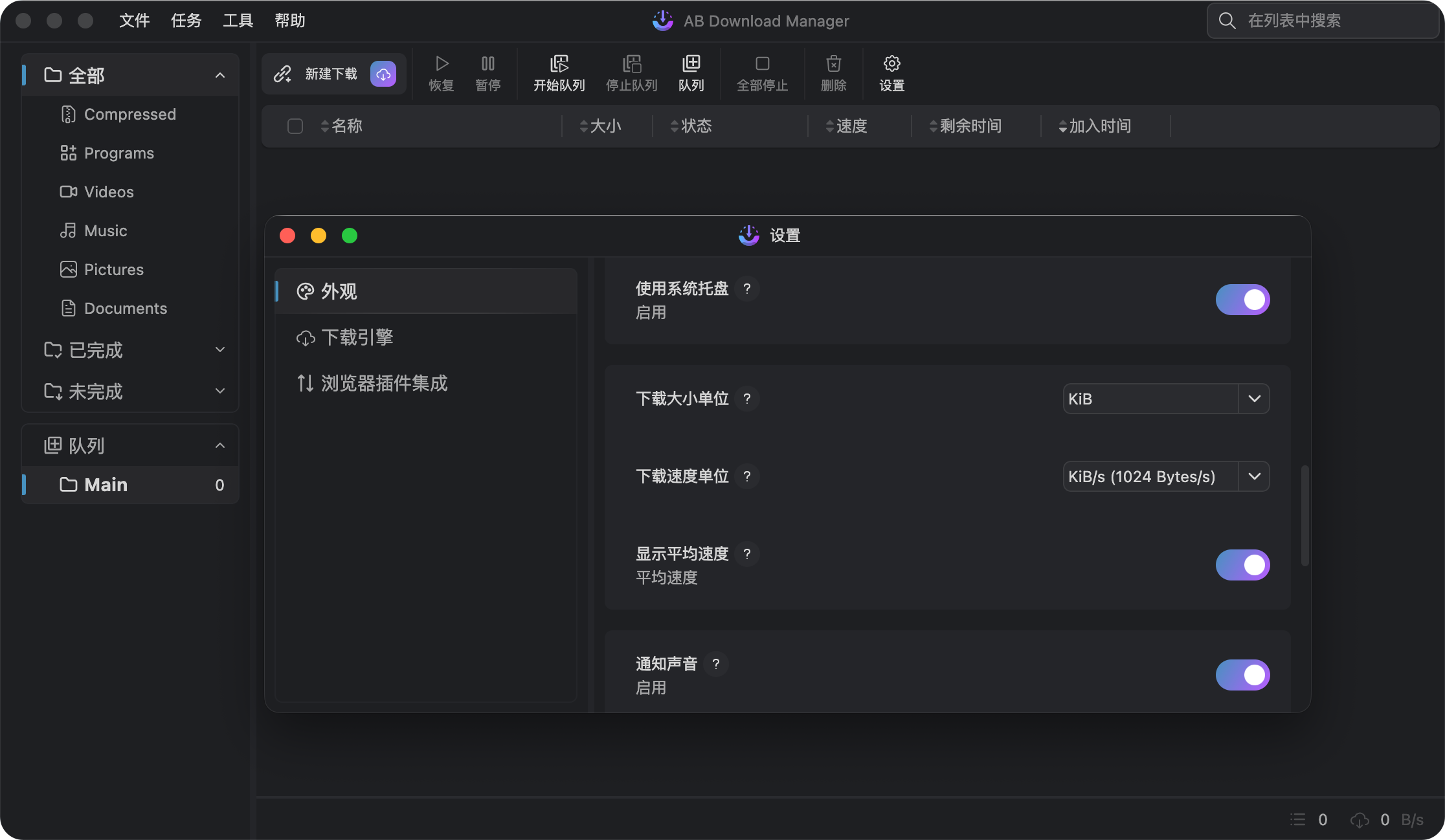Click the settings window scrollbar thumb
The height and width of the screenshot is (840, 1445).
[x=1305, y=515]
